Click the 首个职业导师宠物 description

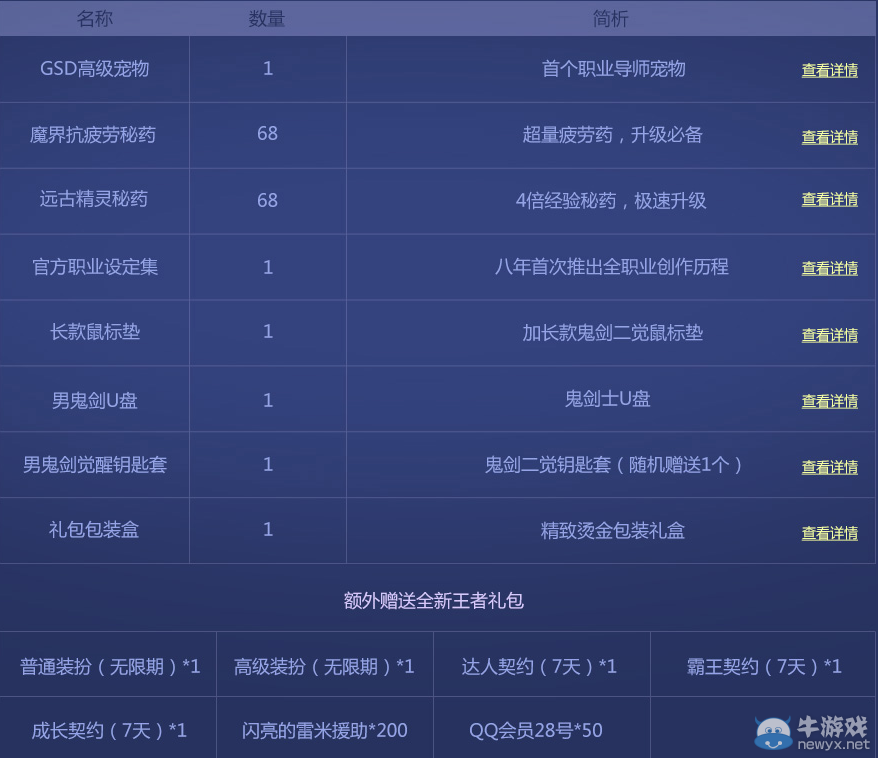tap(614, 68)
